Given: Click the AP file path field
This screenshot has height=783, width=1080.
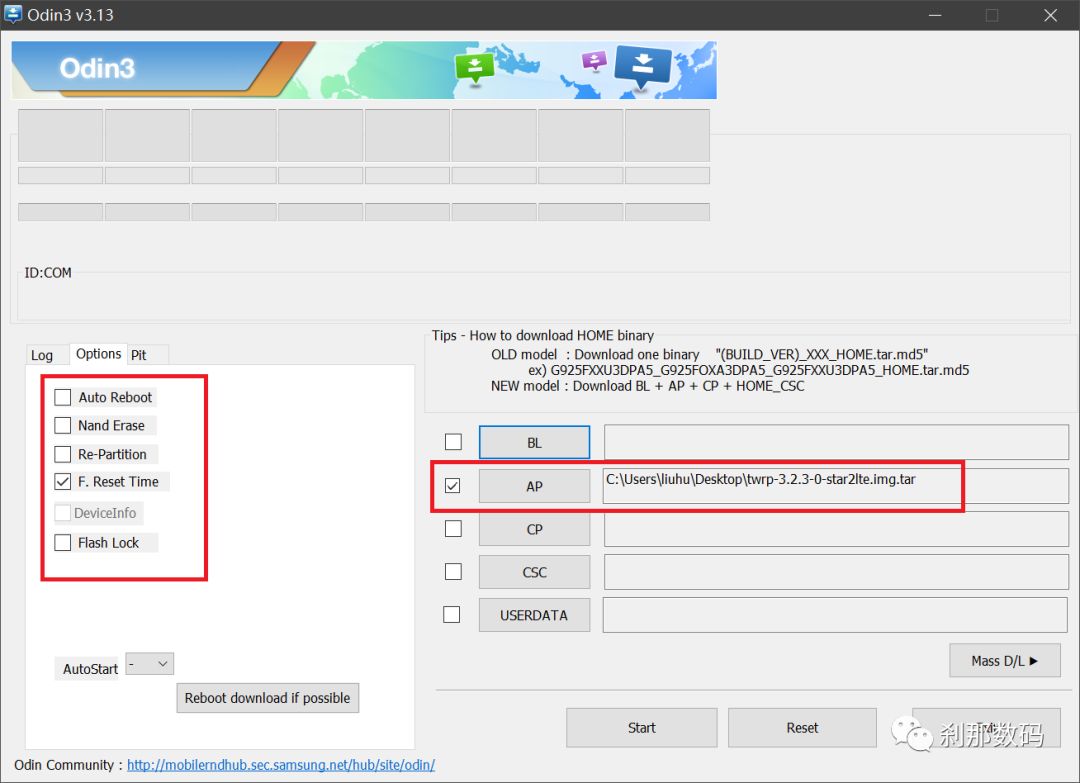Looking at the screenshot, I should coord(780,486).
